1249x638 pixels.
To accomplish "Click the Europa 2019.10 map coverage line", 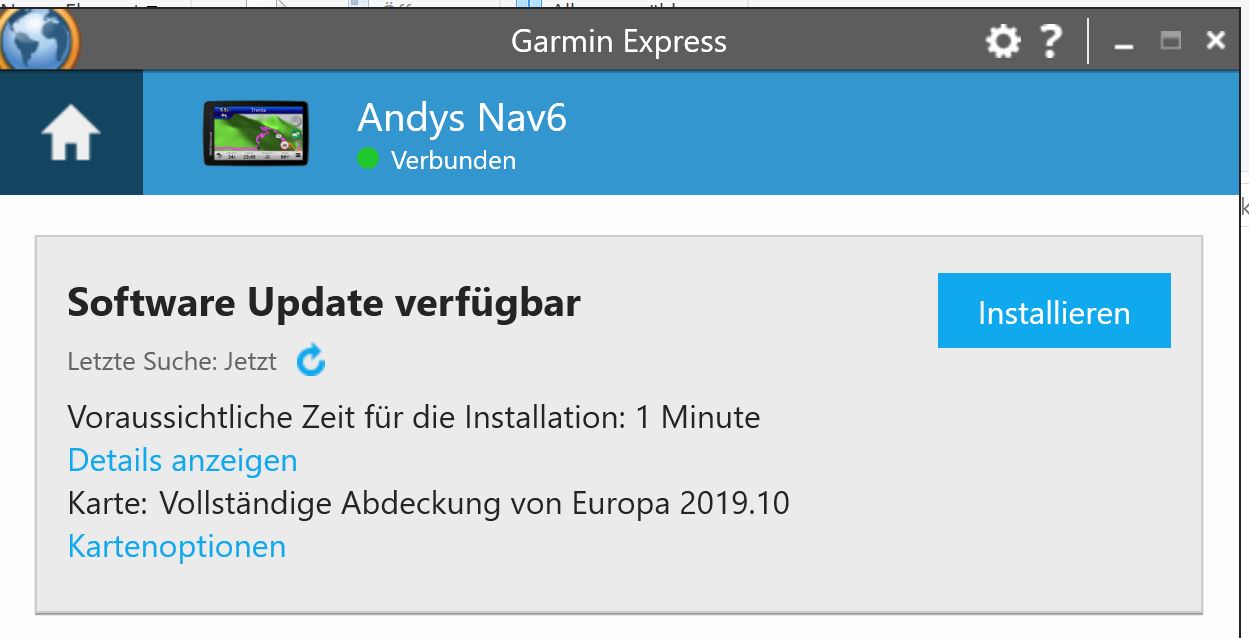I will click(x=429, y=502).
